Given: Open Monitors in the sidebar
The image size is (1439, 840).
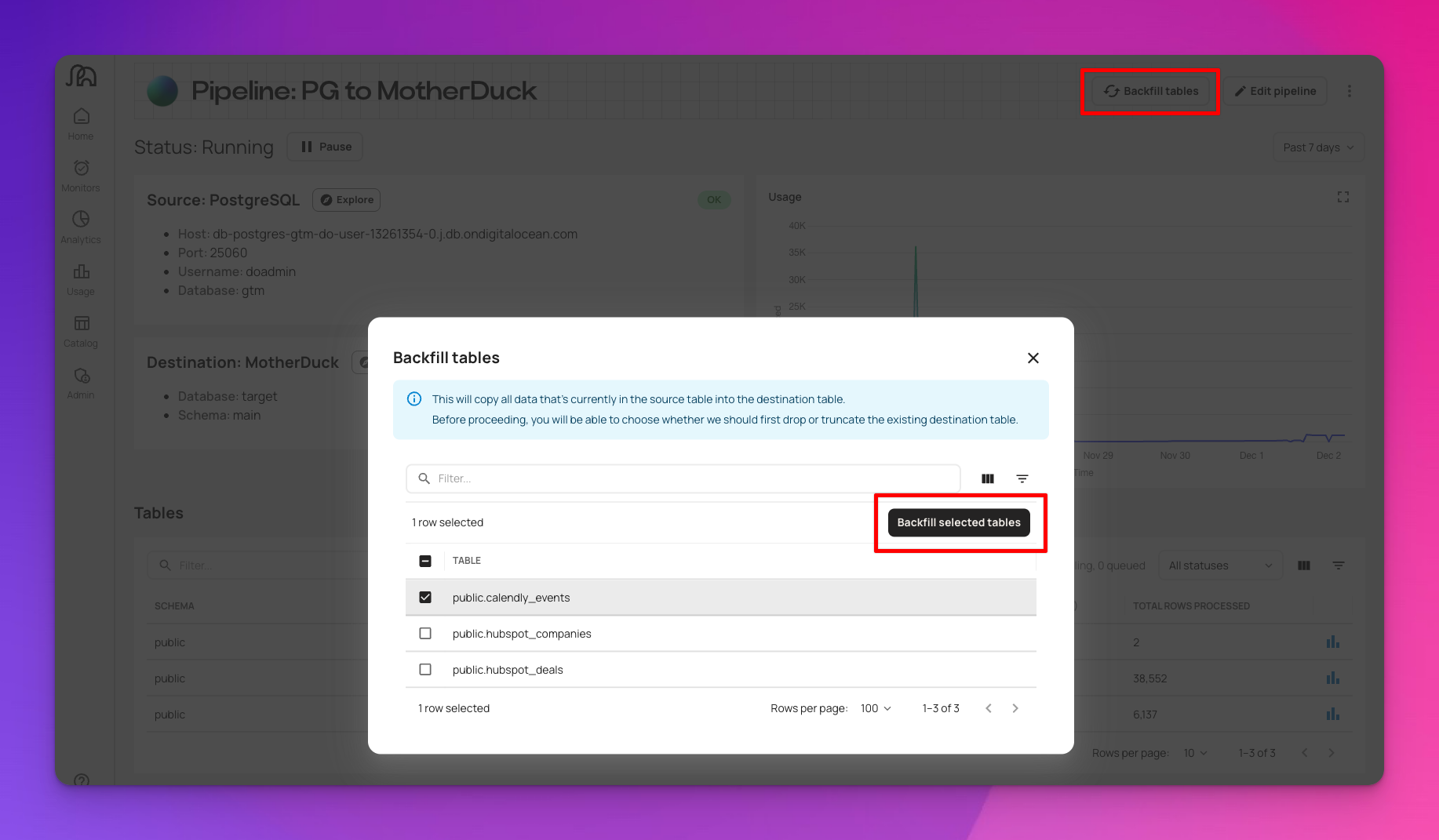Looking at the screenshot, I should (81, 176).
